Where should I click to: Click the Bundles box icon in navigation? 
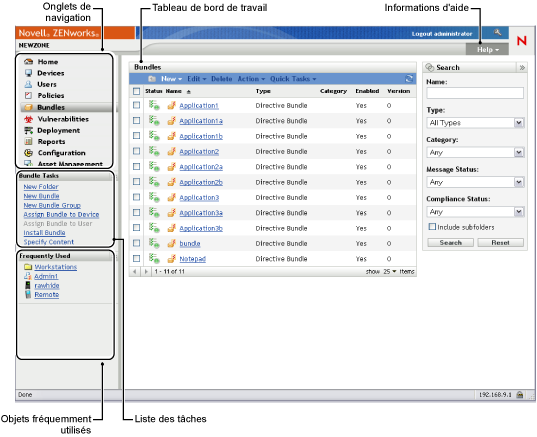coord(29,107)
